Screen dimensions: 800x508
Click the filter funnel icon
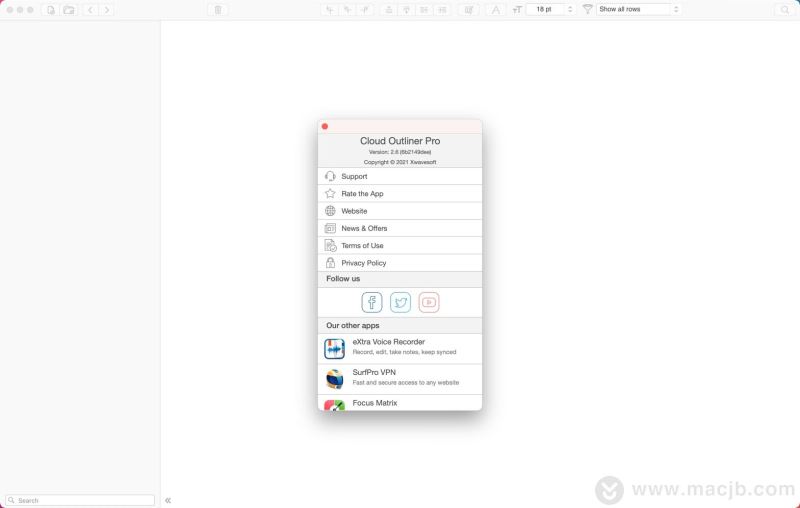(x=587, y=9)
